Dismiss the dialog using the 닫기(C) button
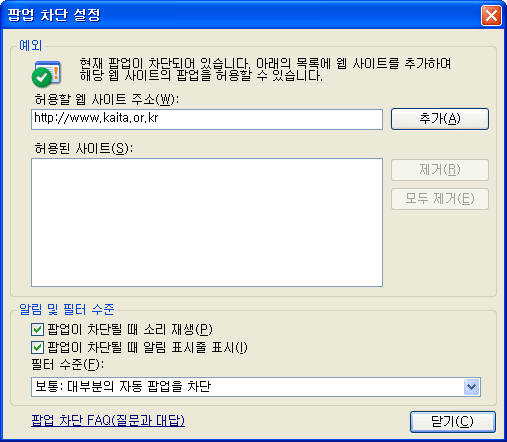Image resolution: width=507 pixels, height=442 pixels. 453,422
